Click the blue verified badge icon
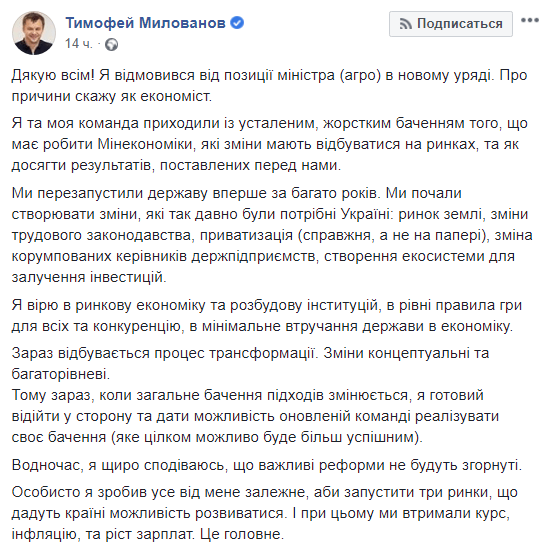The height and width of the screenshot is (555, 546). pos(237,23)
